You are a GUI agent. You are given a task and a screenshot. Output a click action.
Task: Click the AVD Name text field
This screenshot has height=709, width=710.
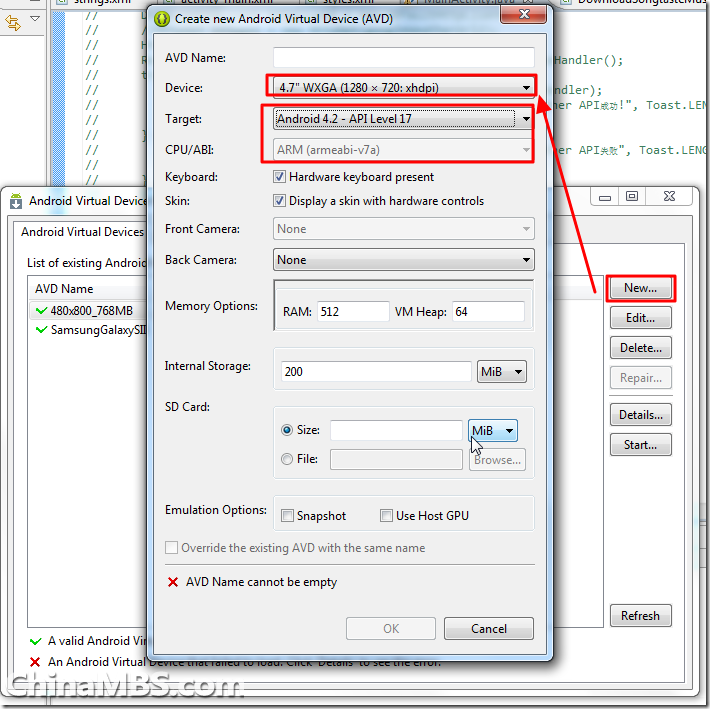[x=403, y=58]
